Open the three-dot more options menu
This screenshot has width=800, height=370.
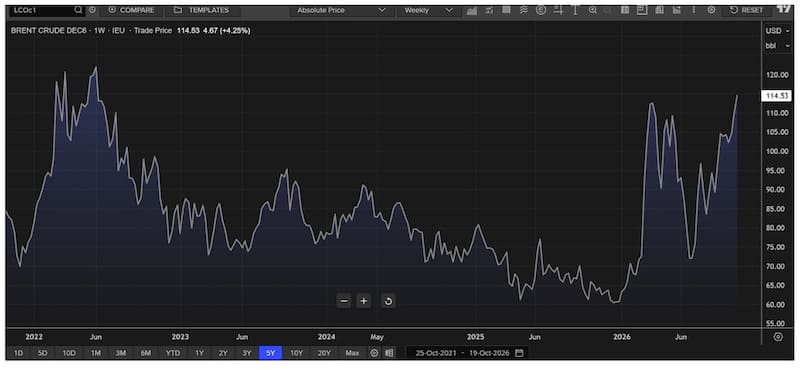[693, 10]
